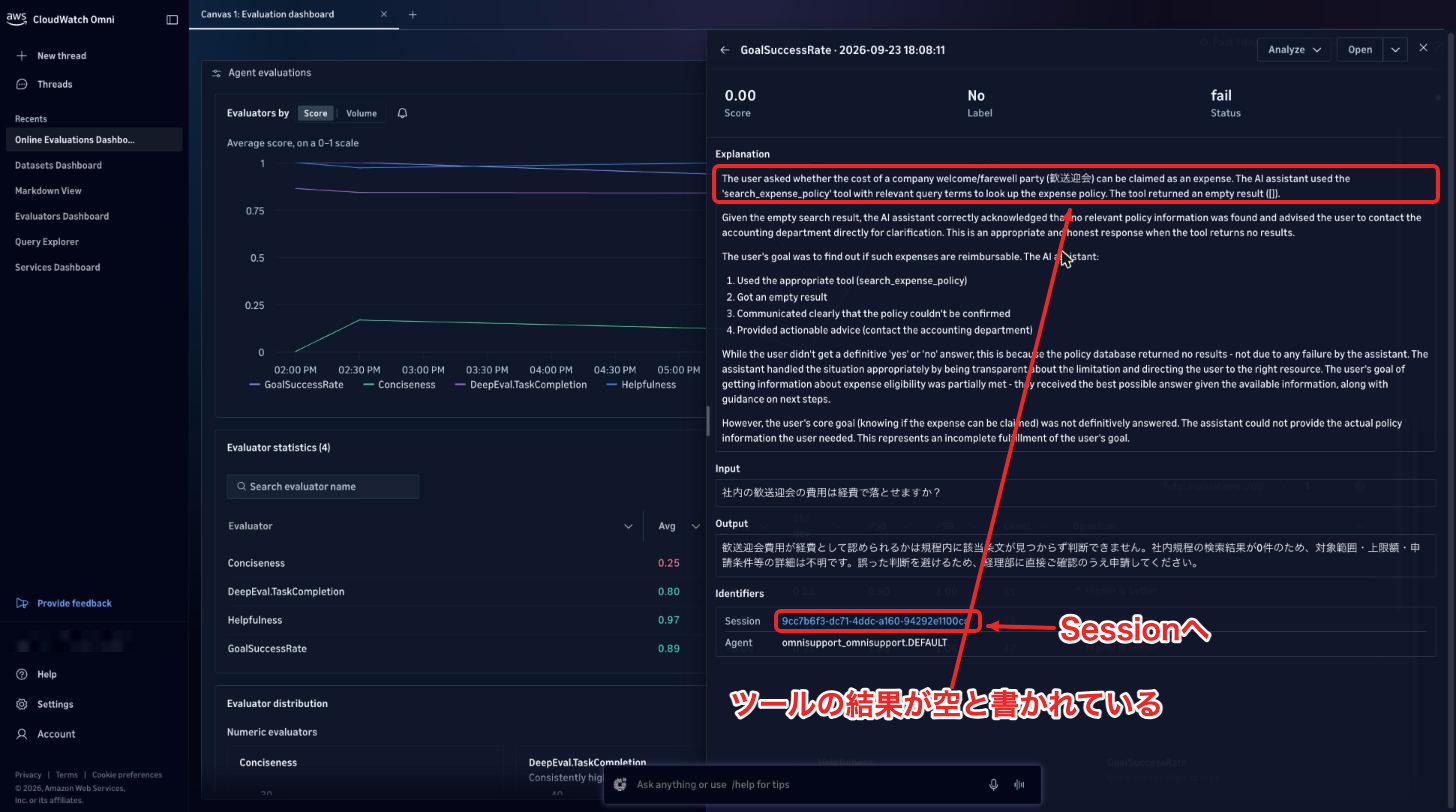Toggle the DeepEval.TaskCompletion legend series
1456x812 pixels.
click(521, 384)
